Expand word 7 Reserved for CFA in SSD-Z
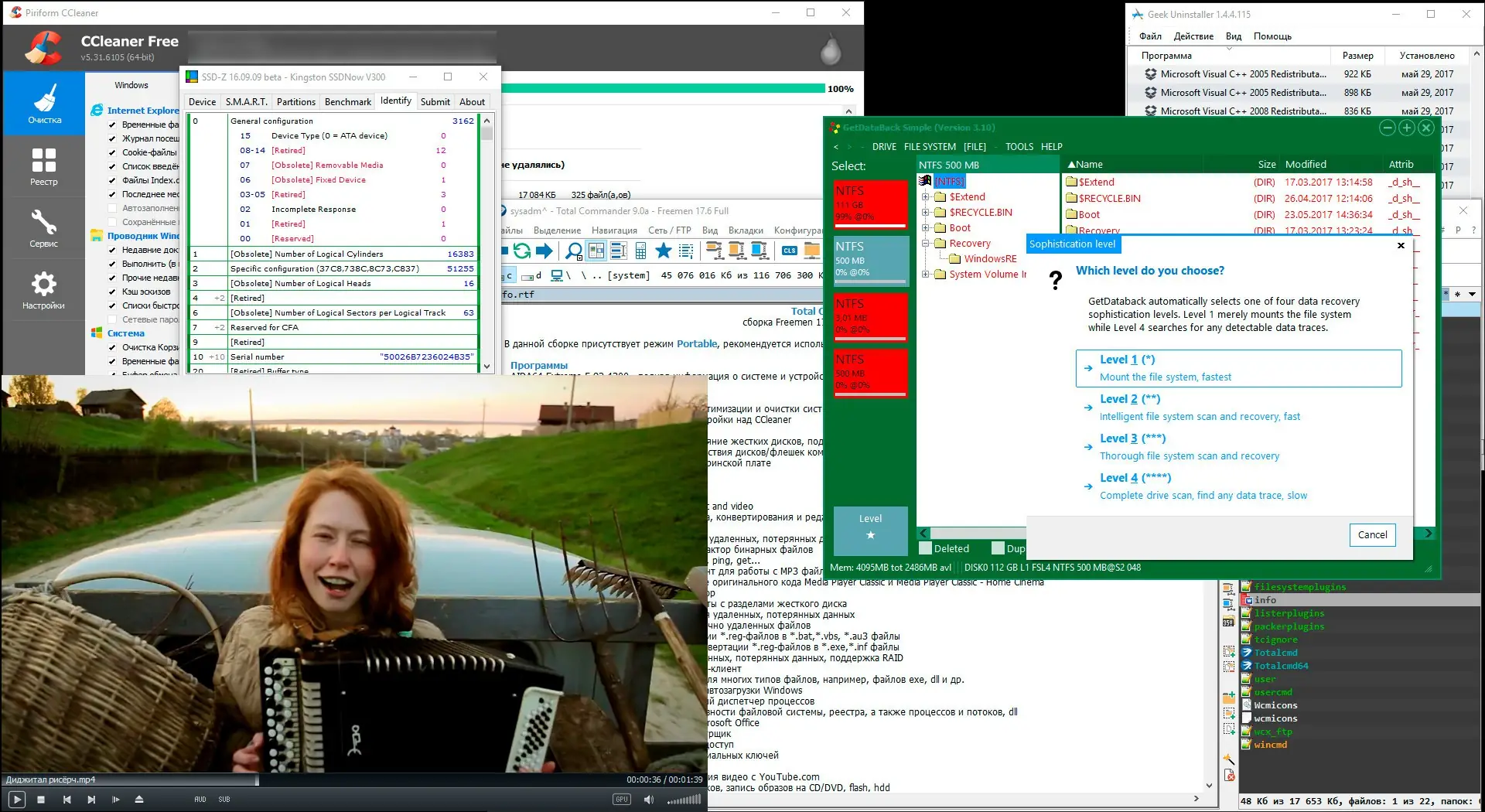Viewport: 1485px width, 812px height. pos(220,328)
